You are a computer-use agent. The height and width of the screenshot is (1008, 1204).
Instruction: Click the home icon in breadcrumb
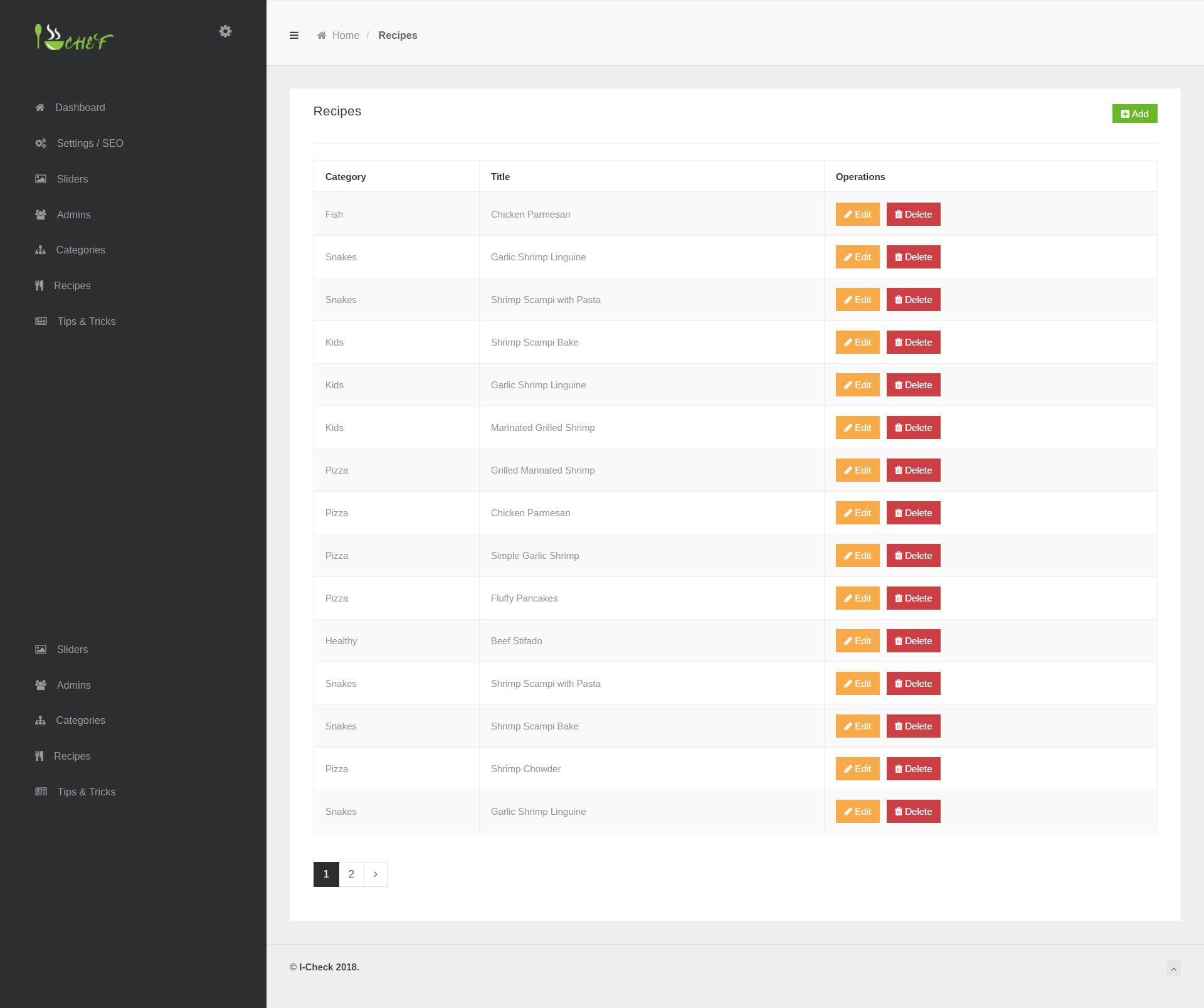pyautogui.click(x=322, y=36)
